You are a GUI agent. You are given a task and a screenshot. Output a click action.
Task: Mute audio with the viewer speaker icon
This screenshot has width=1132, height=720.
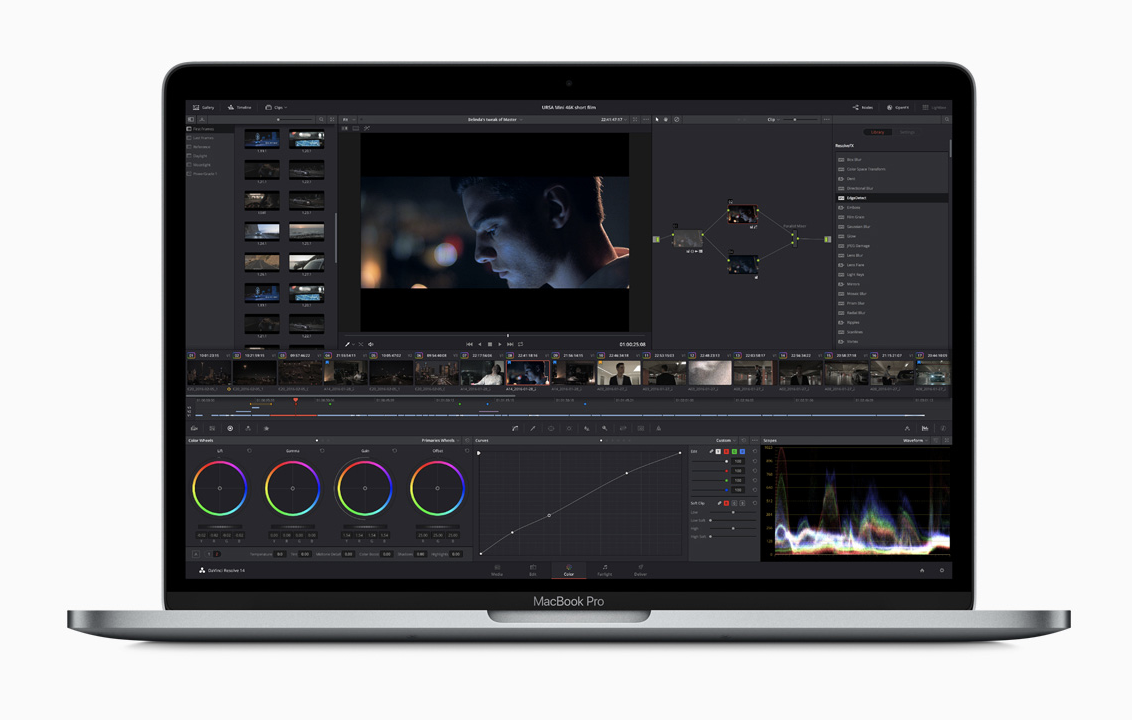[371, 344]
